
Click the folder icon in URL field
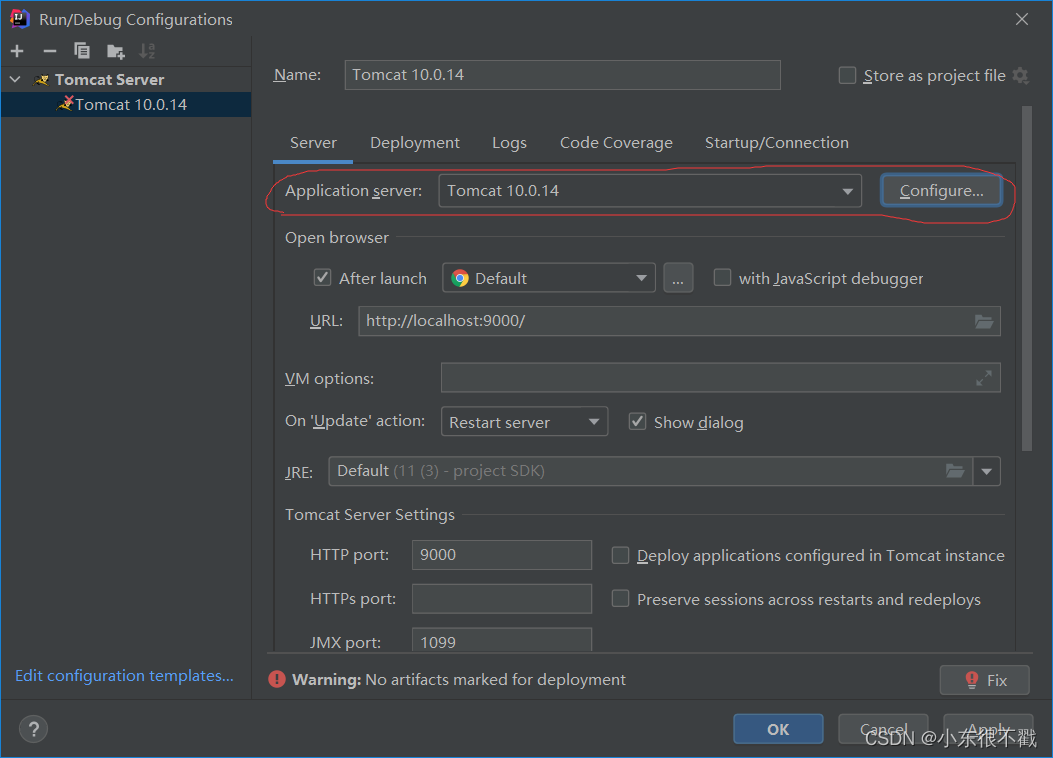coord(984,321)
